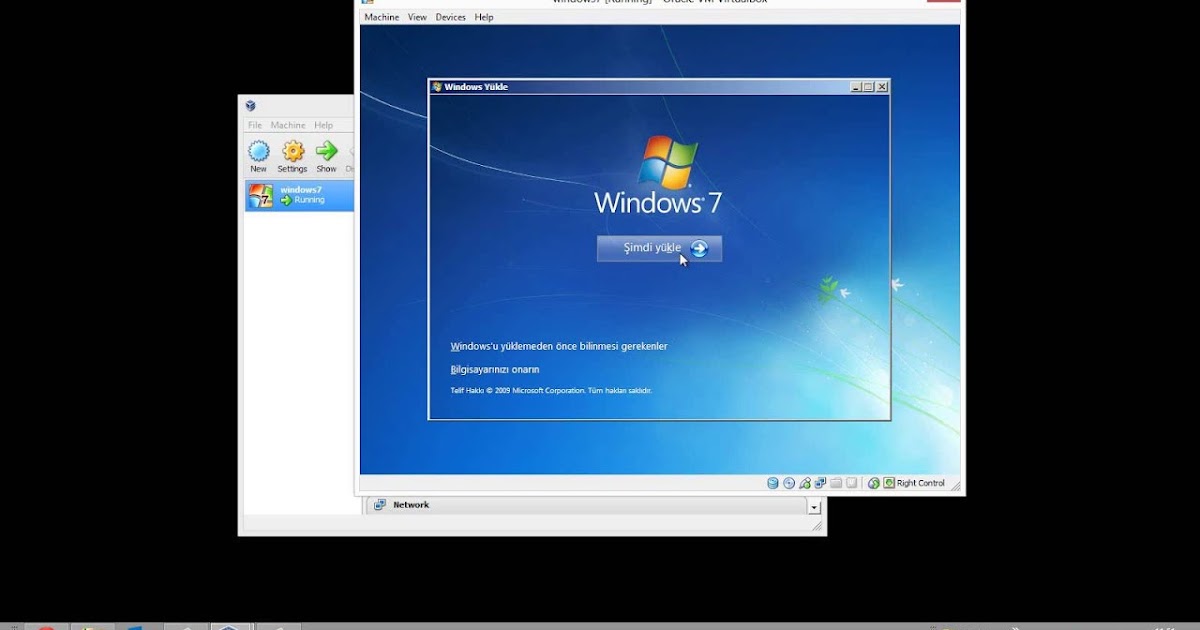The height and width of the screenshot is (630, 1200).
Task: Open File menu in VirtualBox Manager
Action: [x=255, y=125]
